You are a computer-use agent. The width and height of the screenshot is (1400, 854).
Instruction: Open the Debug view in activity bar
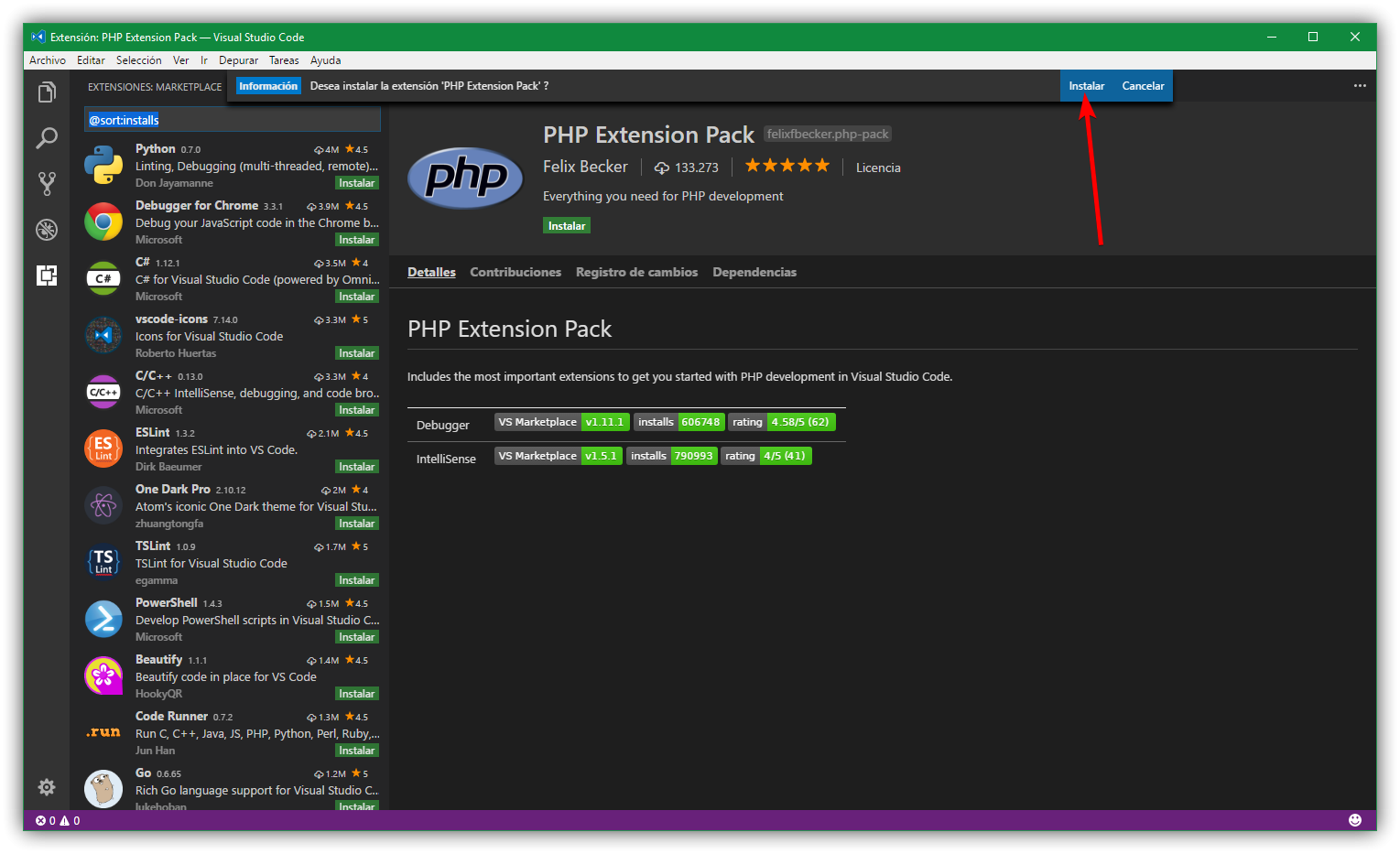click(47, 230)
